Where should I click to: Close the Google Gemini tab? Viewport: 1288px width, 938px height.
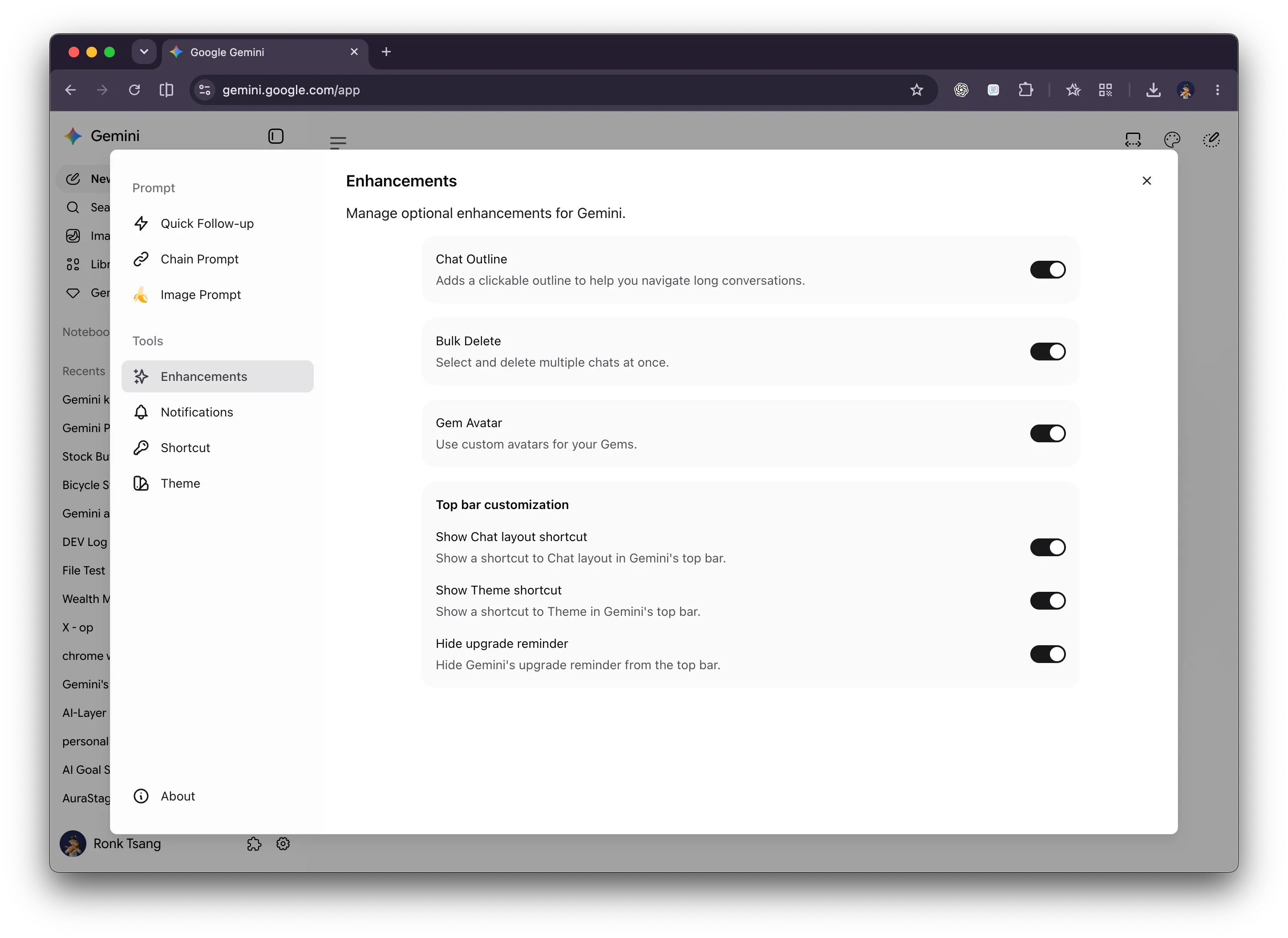pyautogui.click(x=354, y=52)
